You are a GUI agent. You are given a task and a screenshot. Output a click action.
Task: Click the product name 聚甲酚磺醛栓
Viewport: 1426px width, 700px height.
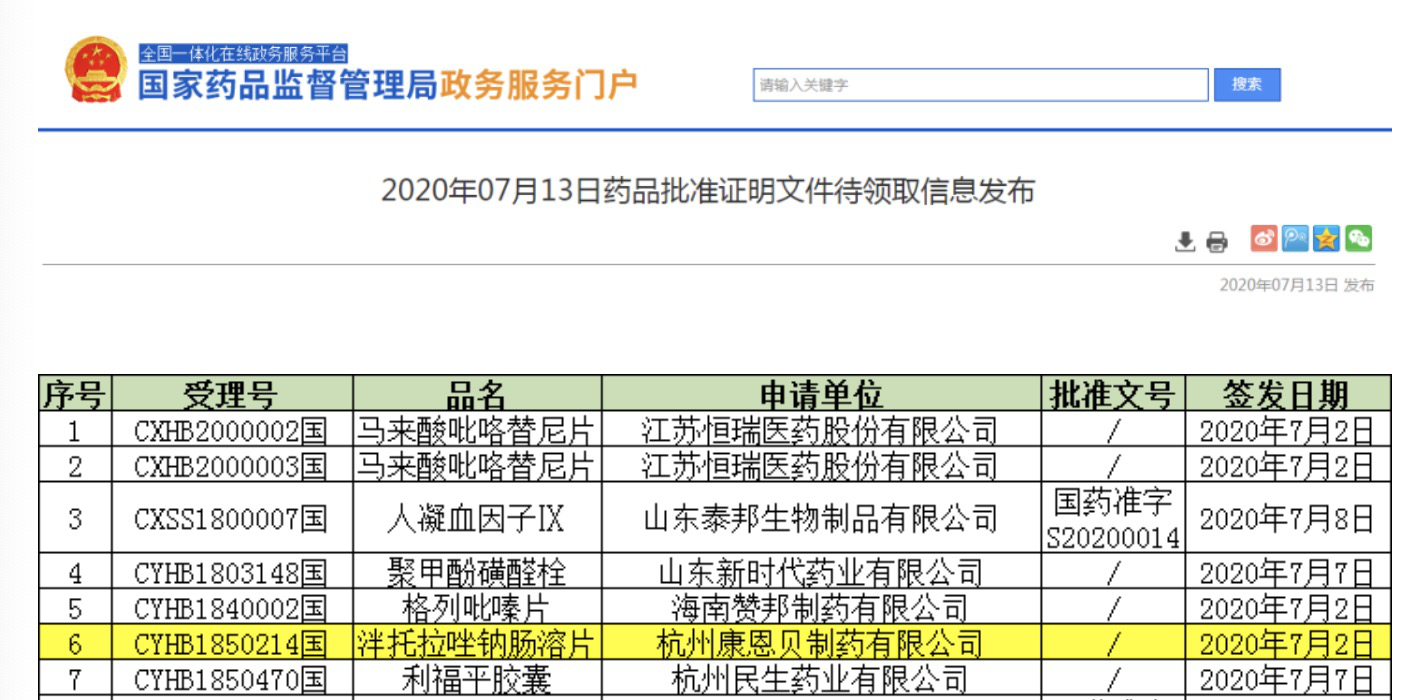pos(476,573)
